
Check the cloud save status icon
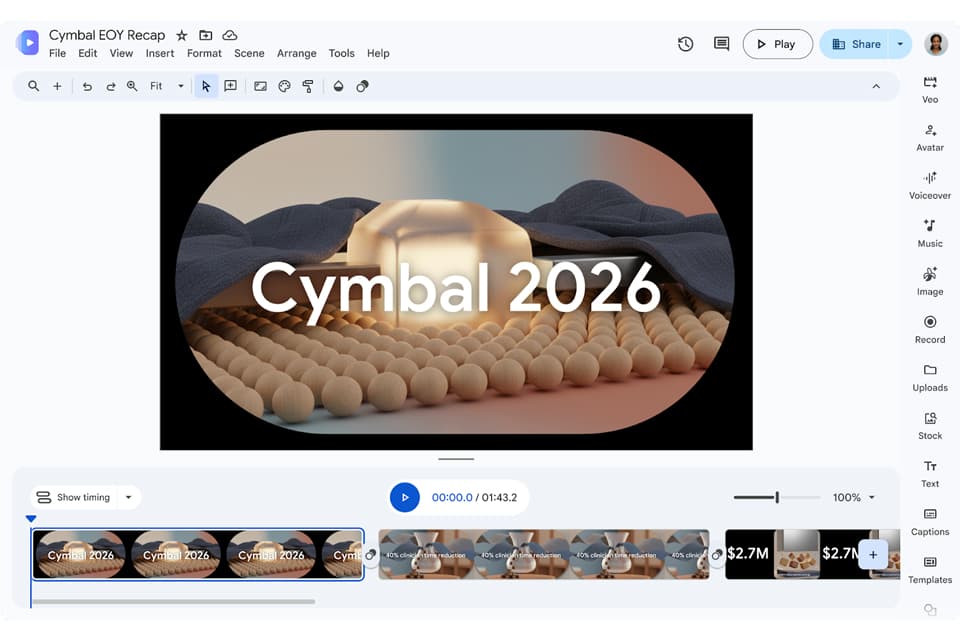click(x=230, y=36)
